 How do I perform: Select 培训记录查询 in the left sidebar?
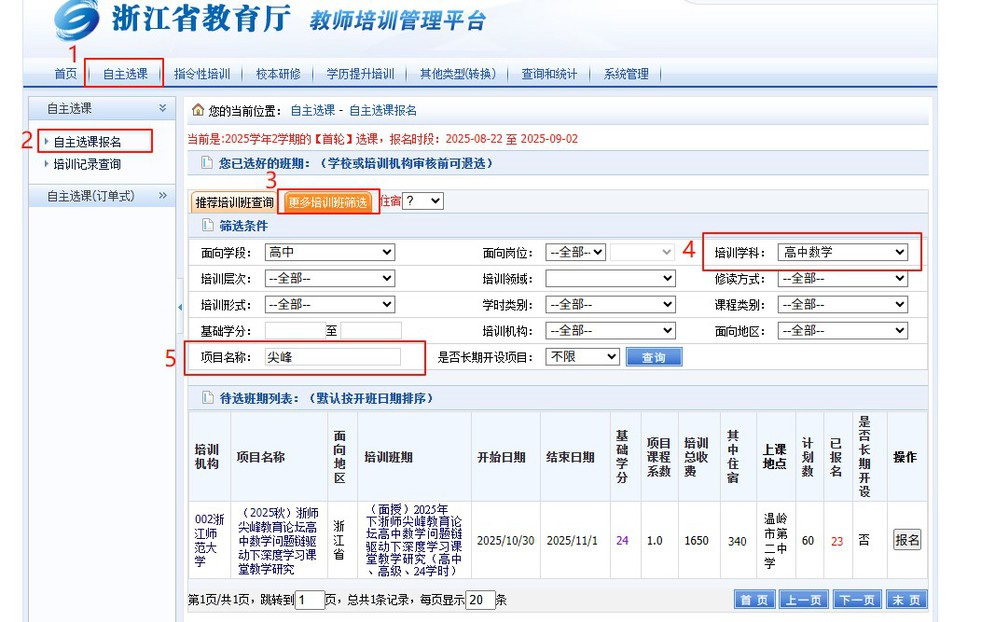point(87,164)
